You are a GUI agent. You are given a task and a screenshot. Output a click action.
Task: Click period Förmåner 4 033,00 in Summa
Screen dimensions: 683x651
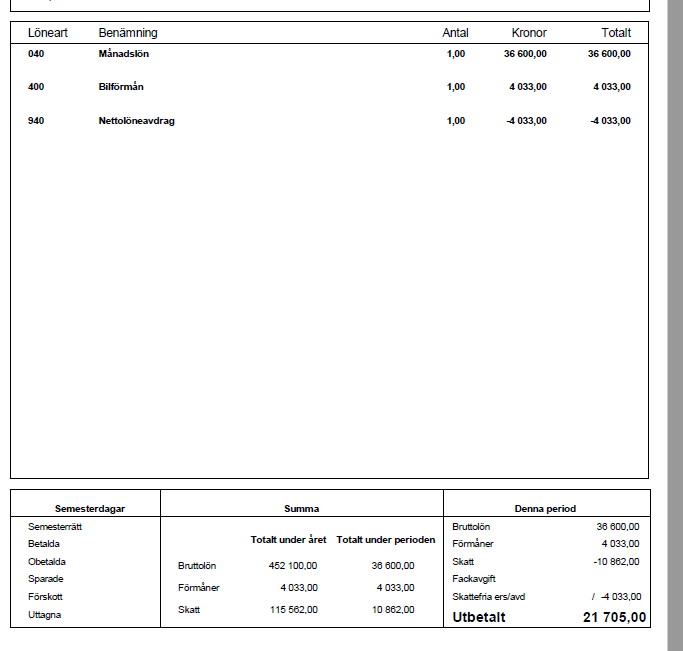pos(396,587)
